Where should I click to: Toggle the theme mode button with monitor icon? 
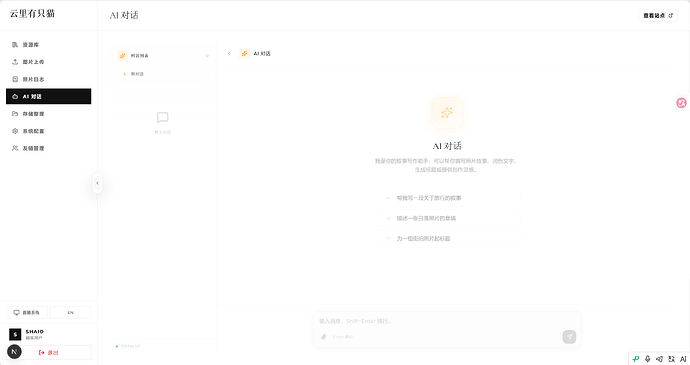(x=26, y=313)
